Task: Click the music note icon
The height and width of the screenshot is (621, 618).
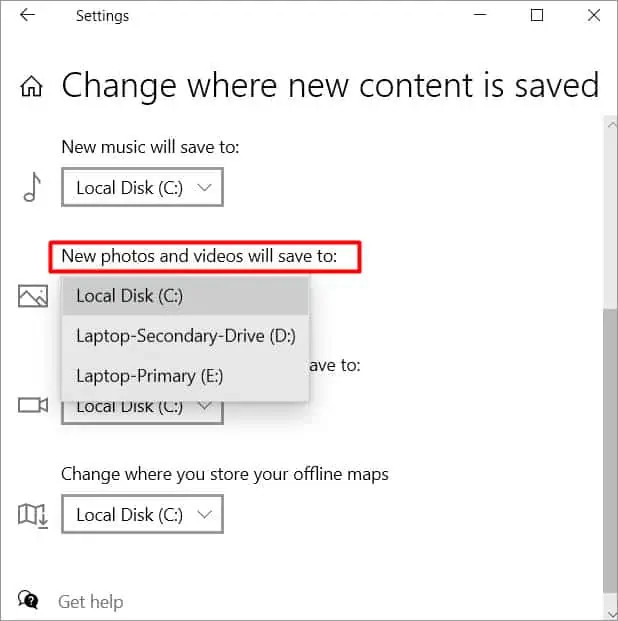Action: (x=32, y=187)
